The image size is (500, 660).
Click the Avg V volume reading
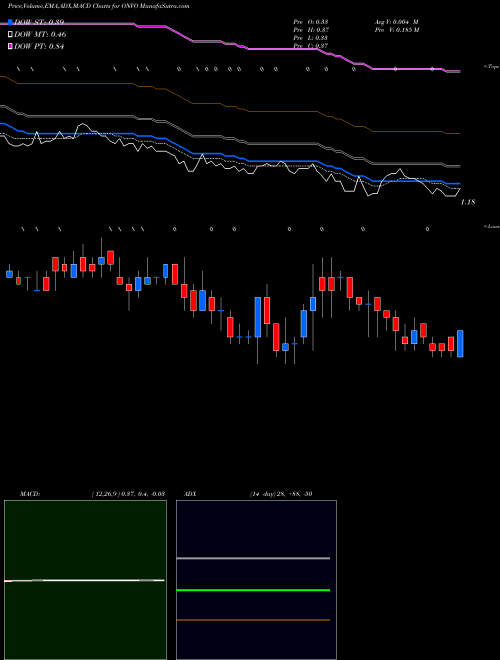396,22
